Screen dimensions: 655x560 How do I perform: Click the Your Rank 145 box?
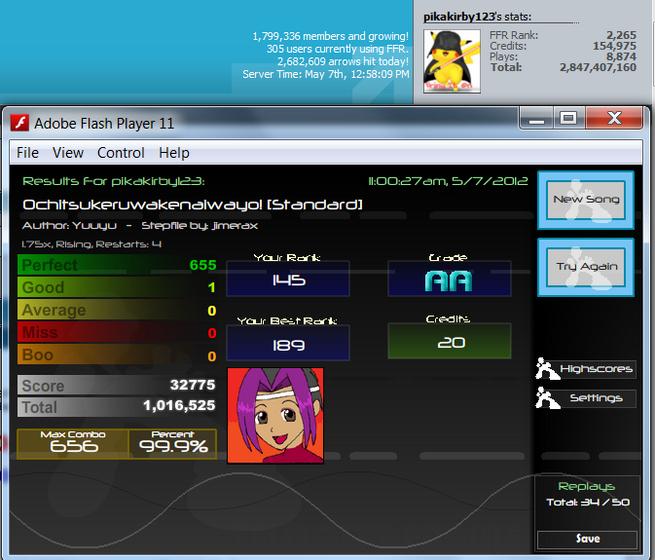(288, 279)
